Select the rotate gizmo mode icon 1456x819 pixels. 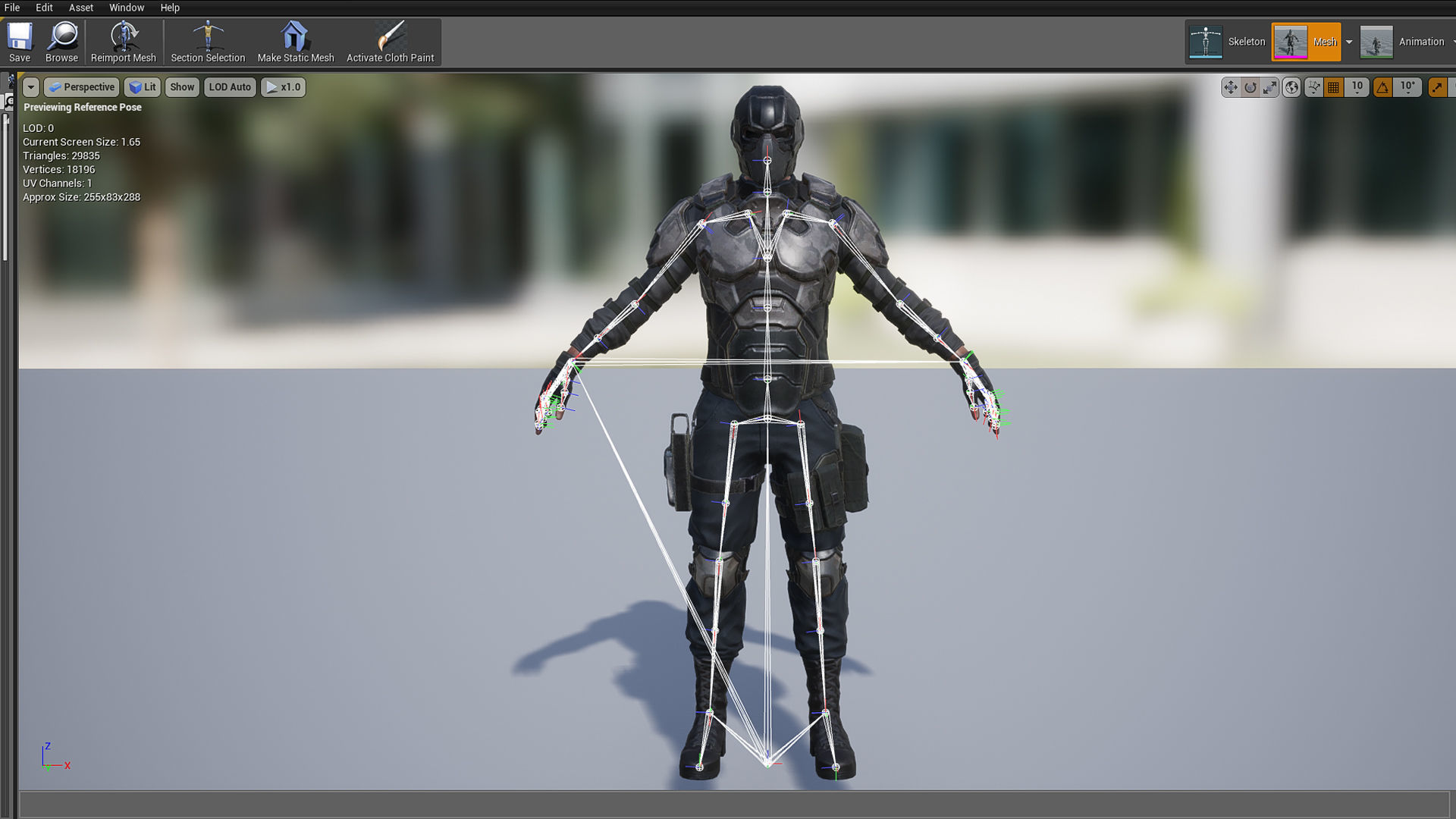point(1250,87)
